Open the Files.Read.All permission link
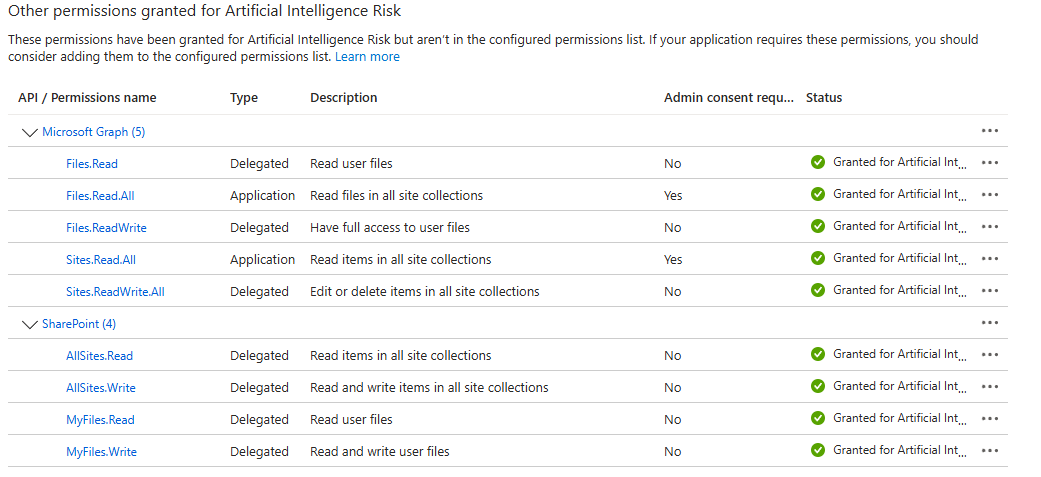 click(100, 196)
